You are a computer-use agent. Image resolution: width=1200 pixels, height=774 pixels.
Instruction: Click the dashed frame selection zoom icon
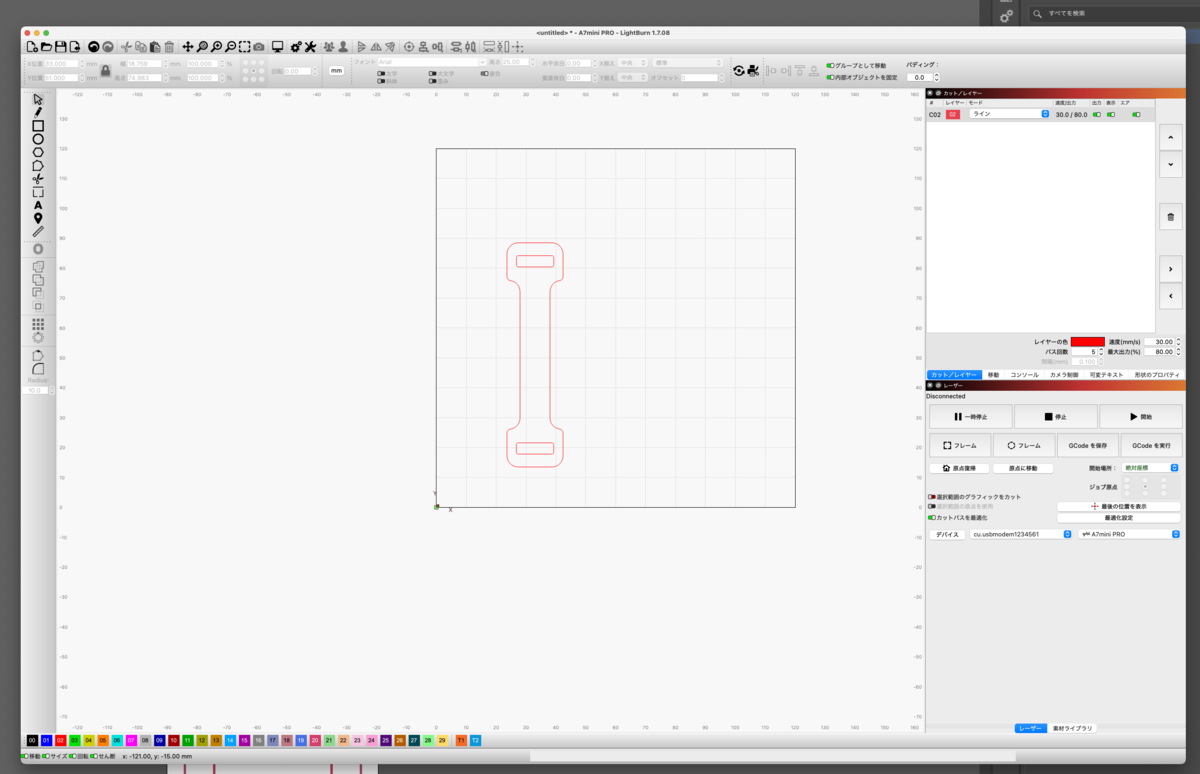pos(244,46)
